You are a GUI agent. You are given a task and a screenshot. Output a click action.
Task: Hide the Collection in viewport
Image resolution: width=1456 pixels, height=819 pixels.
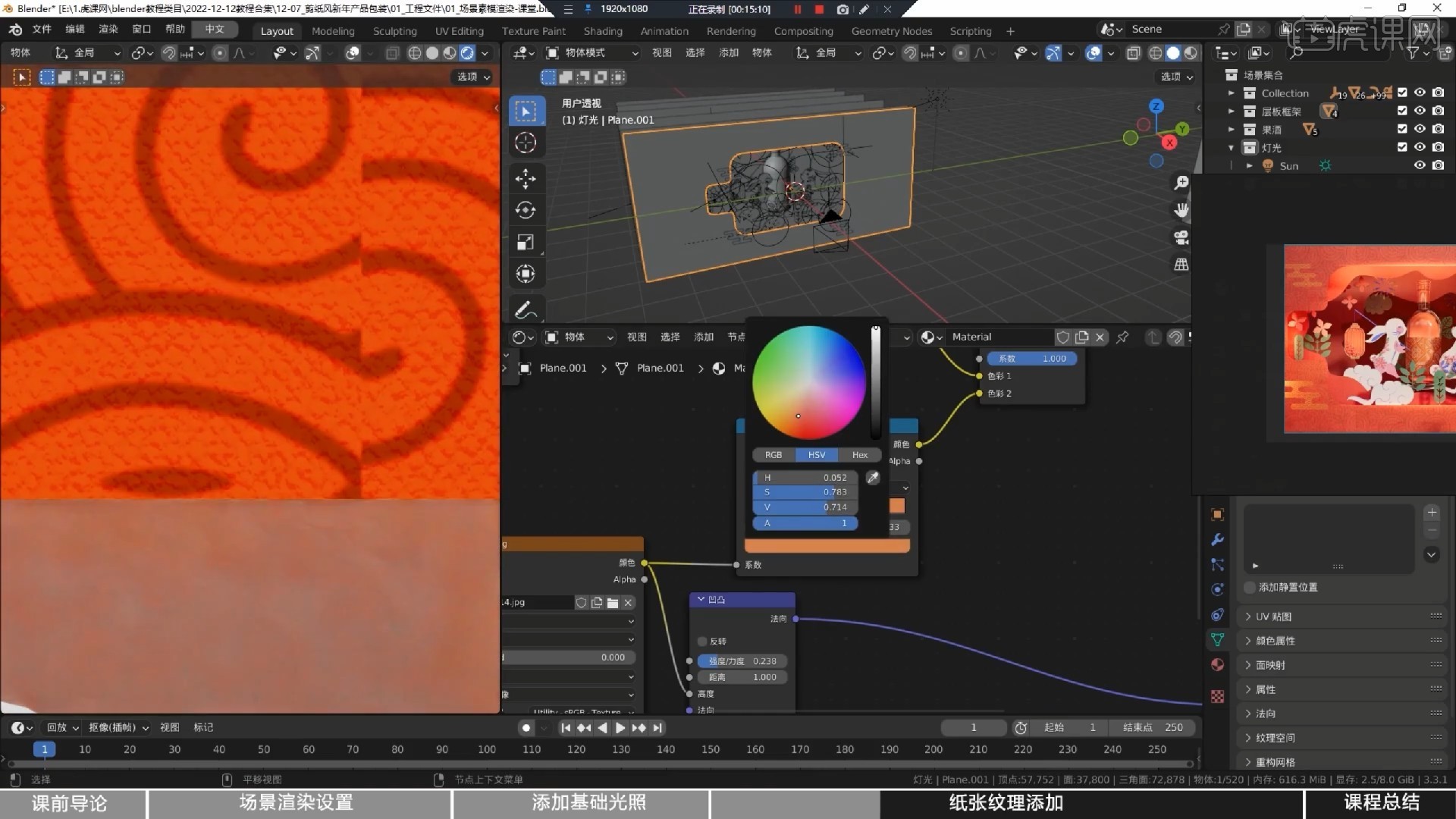[1420, 93]
